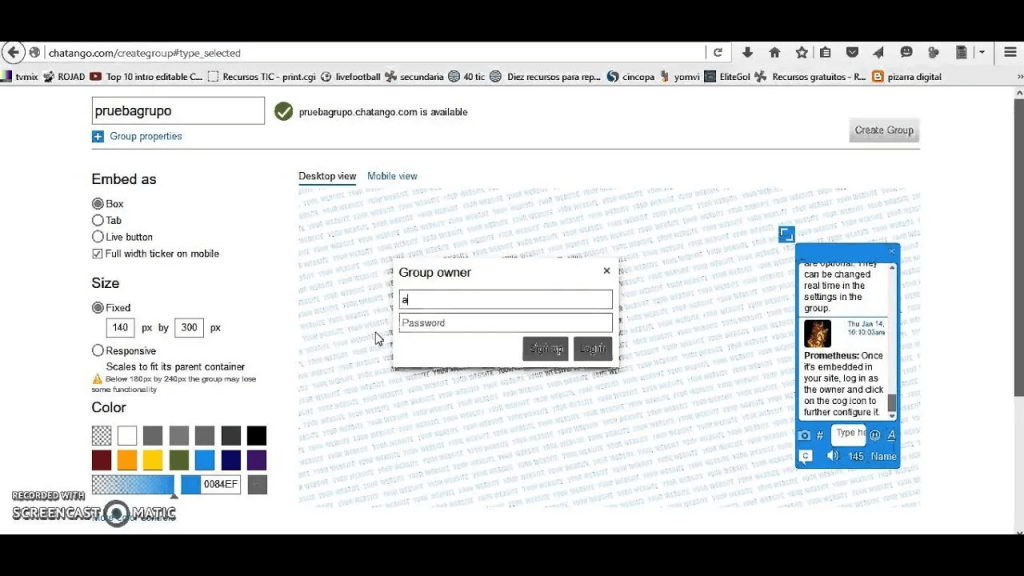Open the bookmarks list clipboard icon
This screenshot has width=1024, height=576.
(825, 53)
